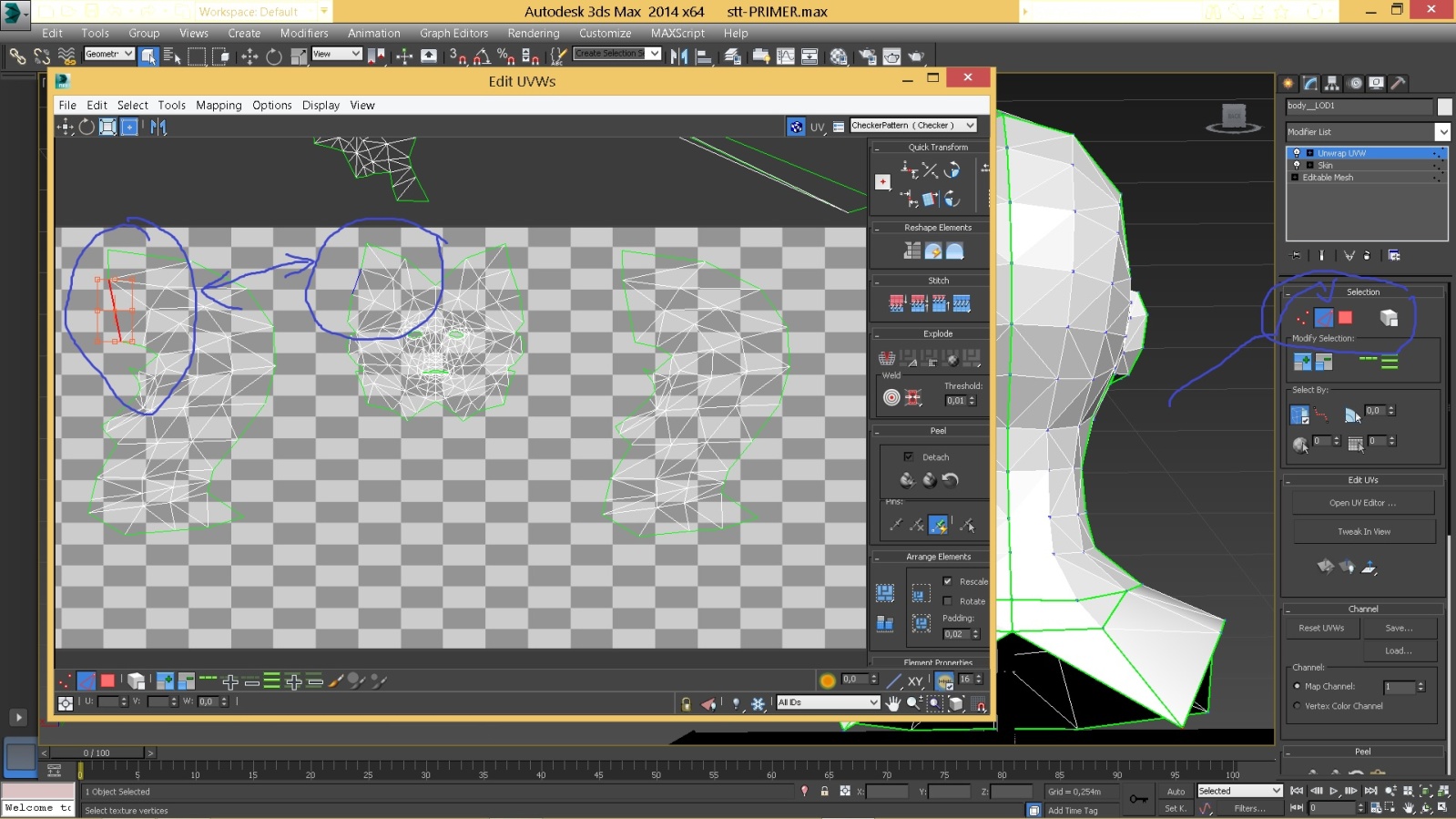
Task: Click the body__LOD1 object color swatch
Action: (x=1444, y=107)
